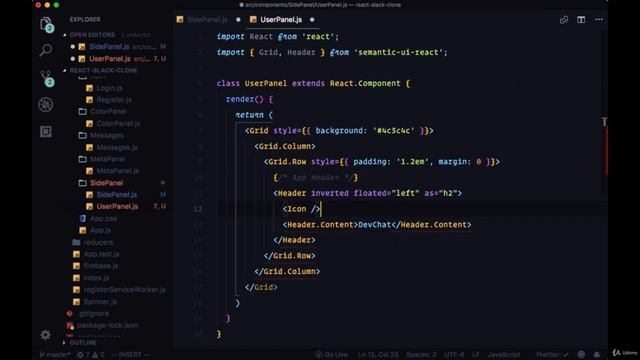The width and height of the screenshot is (640, 360).
Task: Open the Manage gear menu
Action: (x=46, y=335)
